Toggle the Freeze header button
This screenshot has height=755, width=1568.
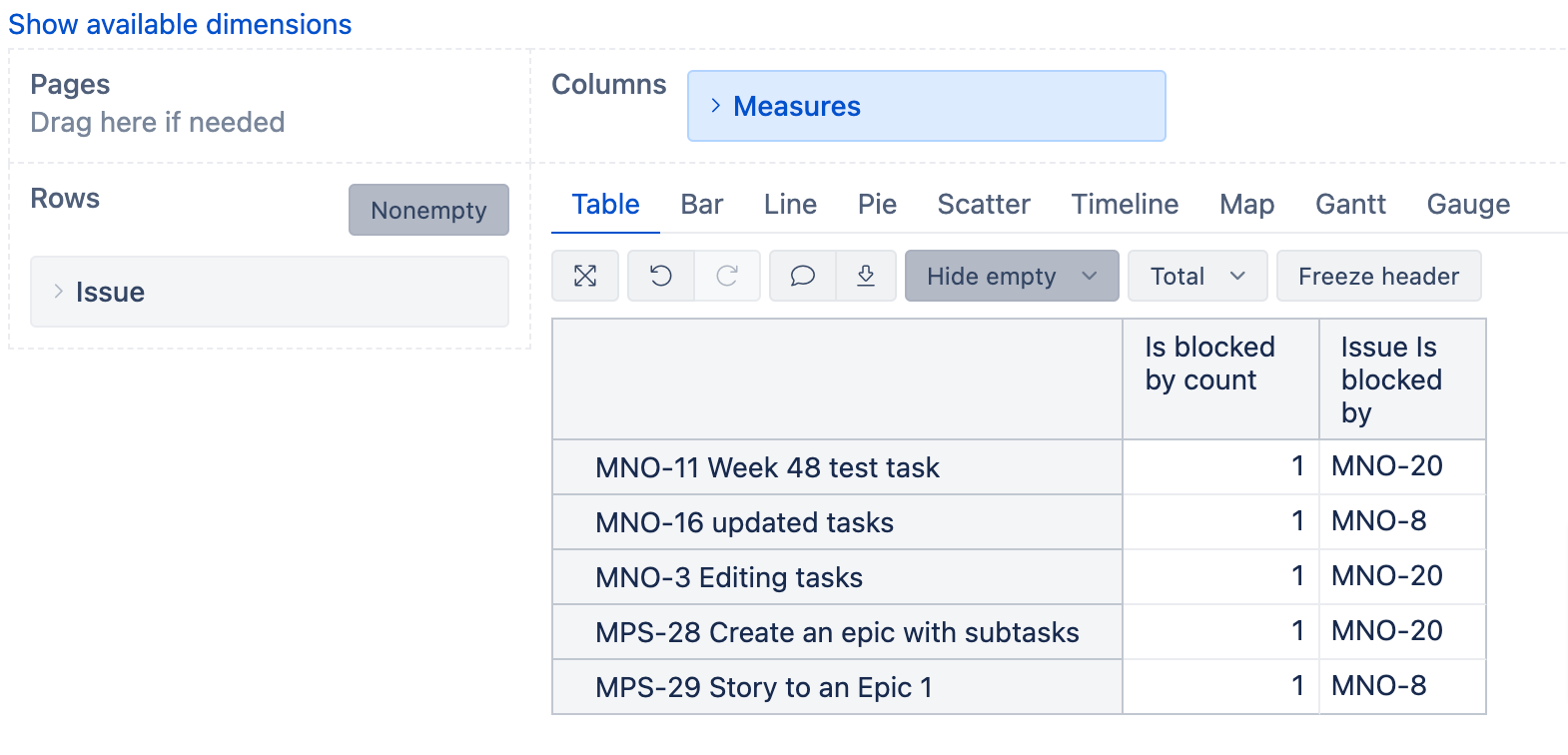[1378, 276]
